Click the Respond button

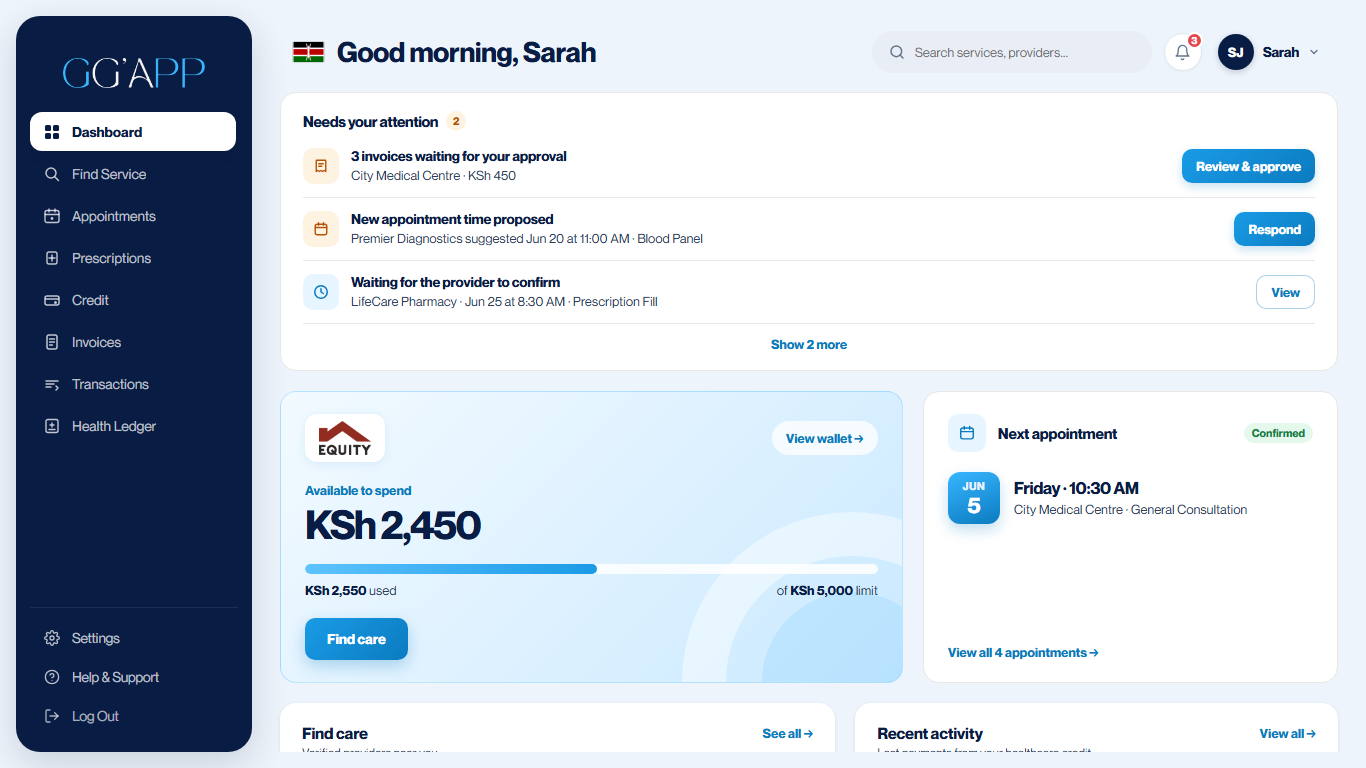click(1274, 229)
